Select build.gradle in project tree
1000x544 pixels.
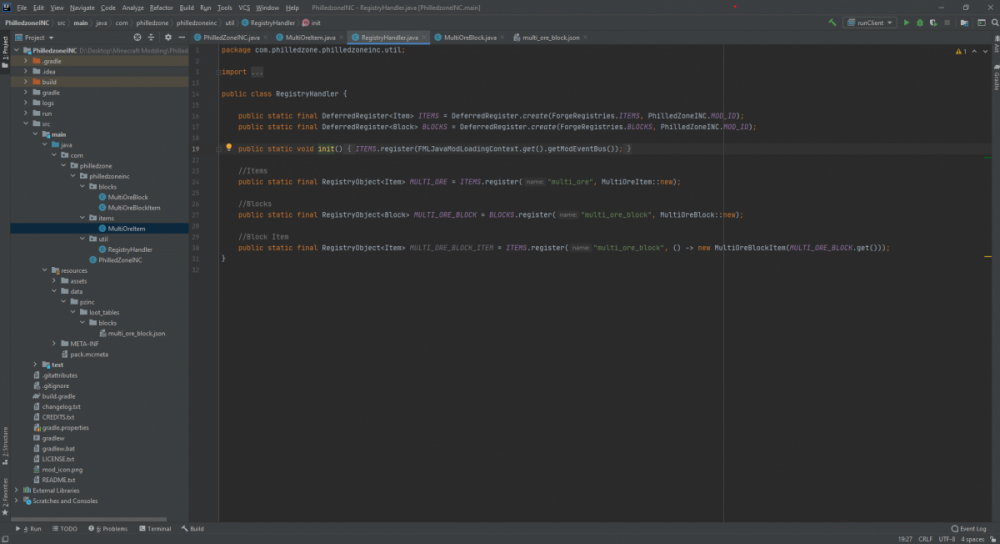58,396
